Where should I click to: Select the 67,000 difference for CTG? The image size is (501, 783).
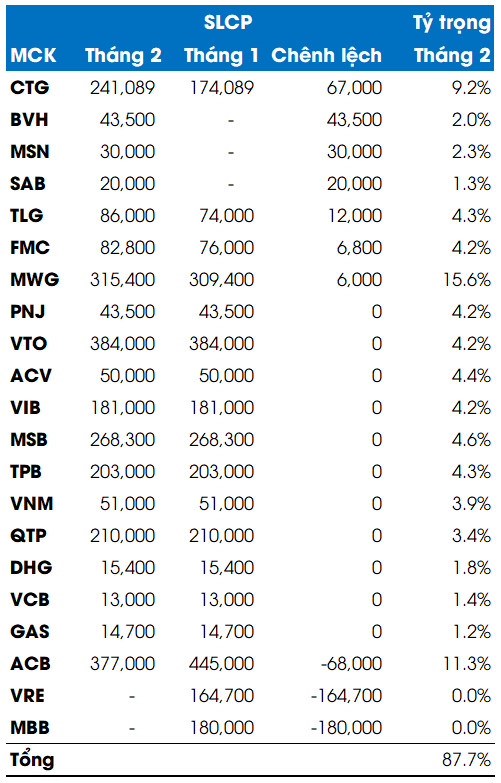point(354,88)
